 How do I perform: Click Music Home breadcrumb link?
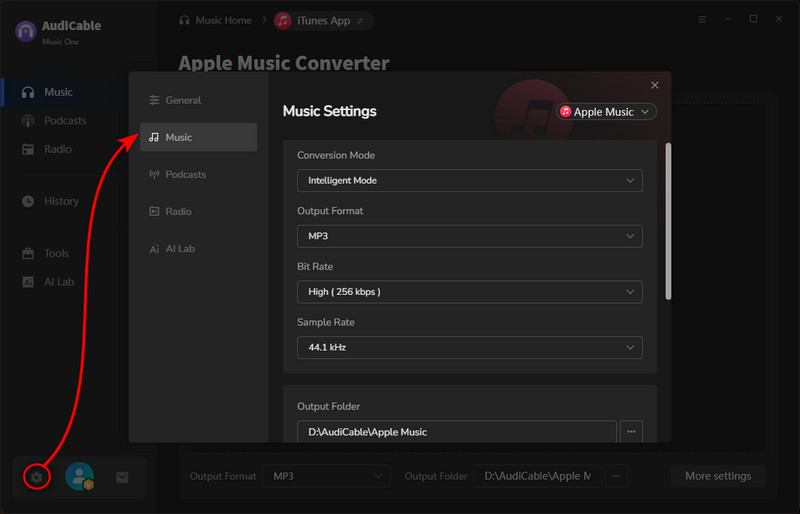coord(223,20)
